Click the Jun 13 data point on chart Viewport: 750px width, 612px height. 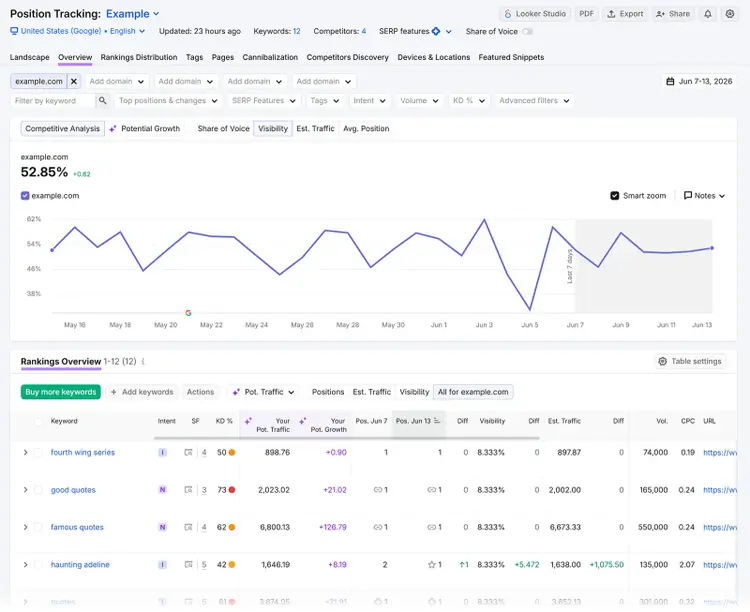[712, 248]
